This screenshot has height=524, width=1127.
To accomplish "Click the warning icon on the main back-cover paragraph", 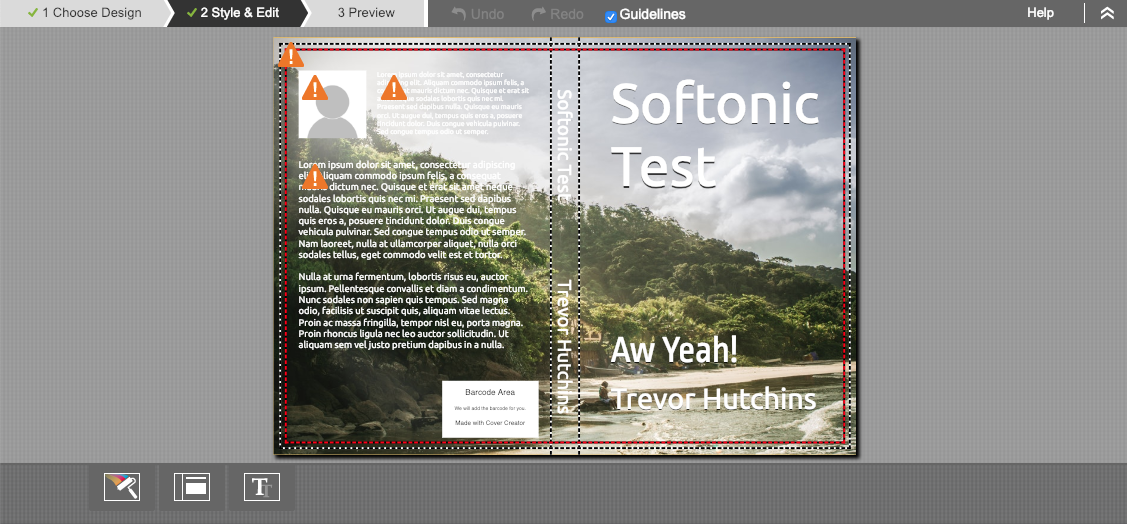I will (x=315, y=178).
